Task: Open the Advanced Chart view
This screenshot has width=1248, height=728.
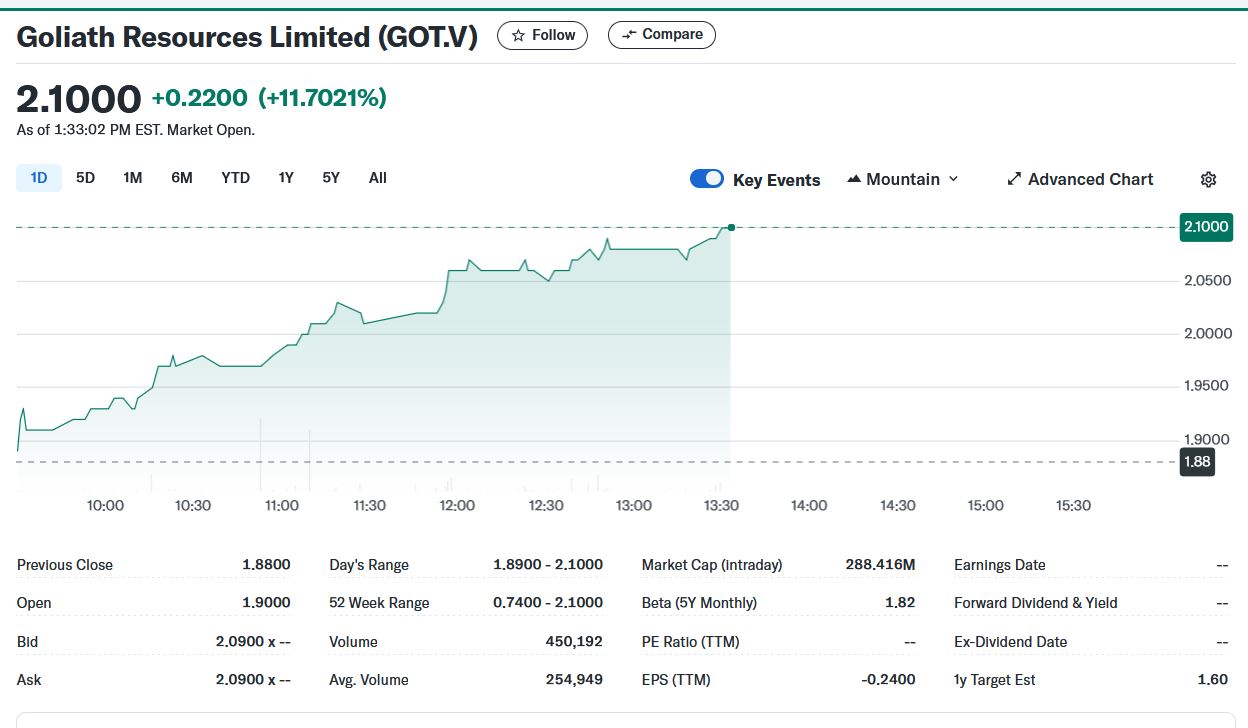Action: pos(1080,180)
